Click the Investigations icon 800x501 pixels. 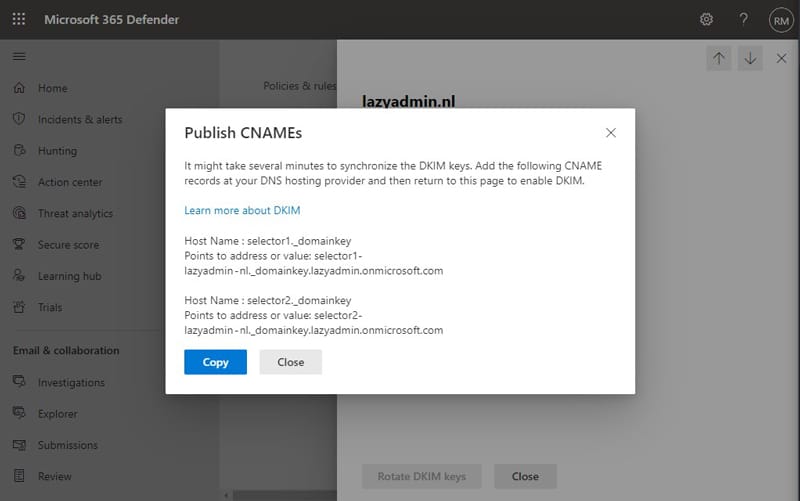[x=19, y=382]
